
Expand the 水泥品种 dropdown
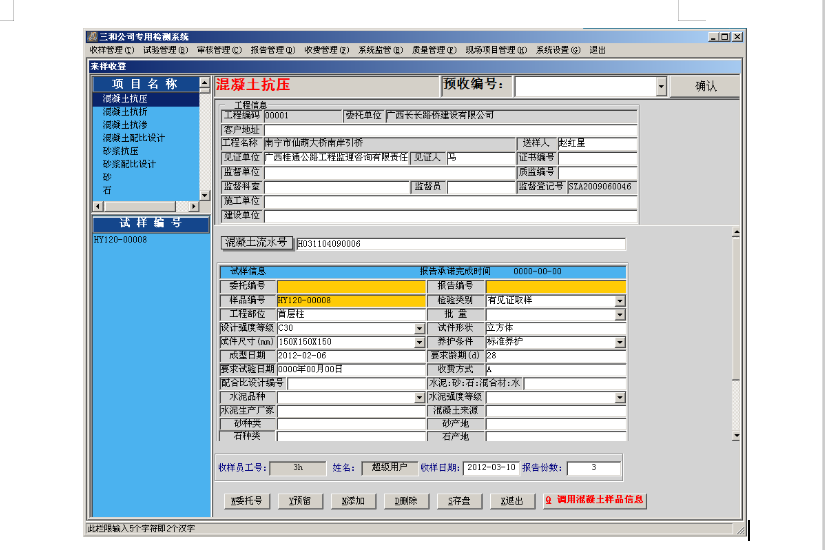[x=419, y=397]
